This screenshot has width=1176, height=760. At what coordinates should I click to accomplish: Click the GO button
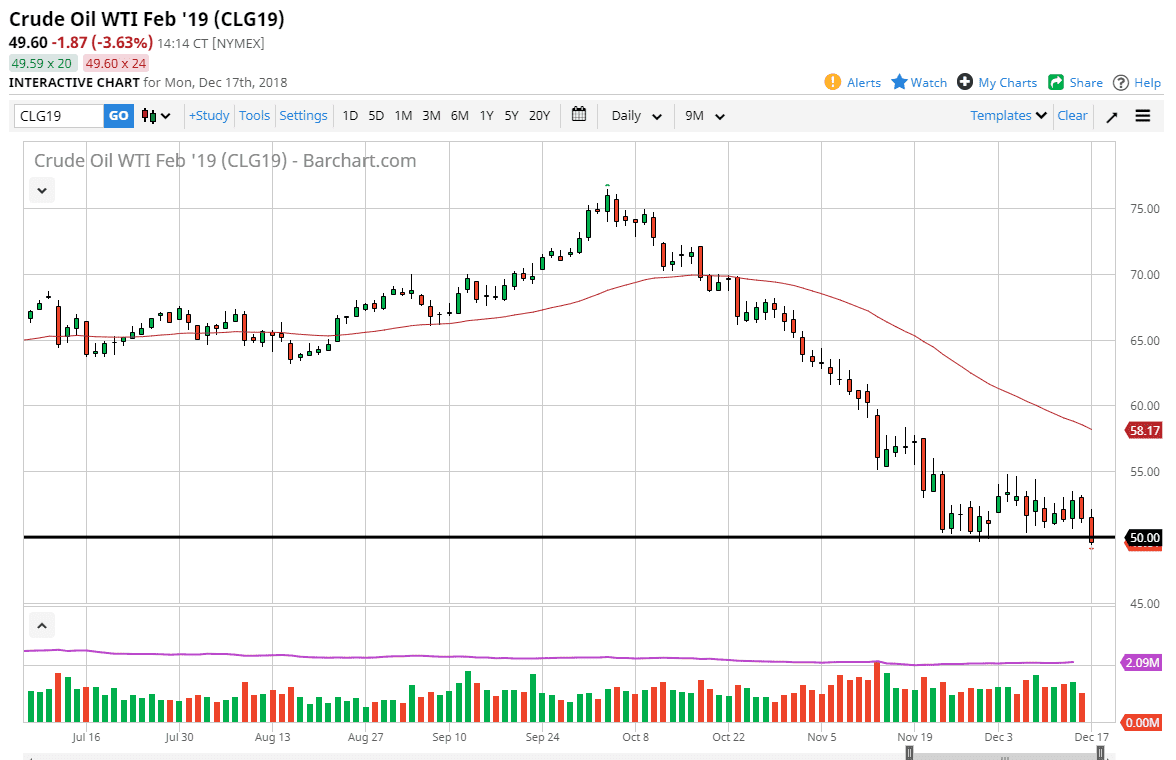(x=117, y=115)
